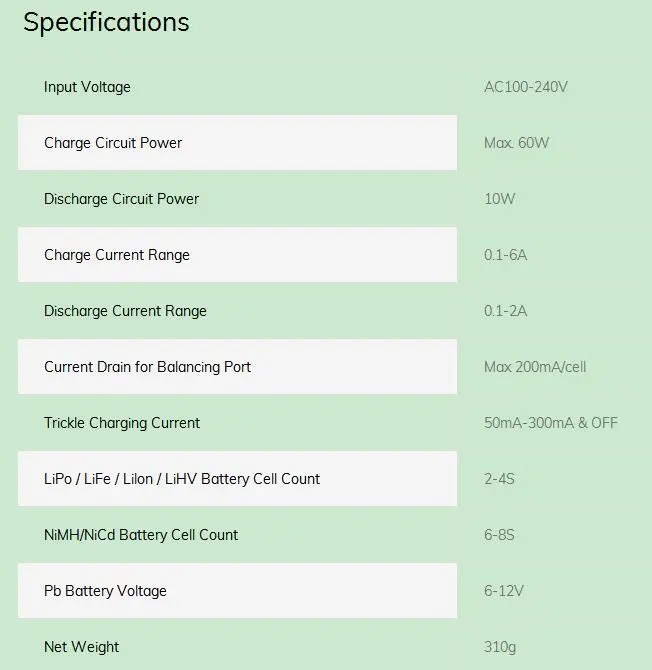The image size is (652, 670).
Task: Click the 50mA-300mA & OFF value
Action: tap(551, 423)
